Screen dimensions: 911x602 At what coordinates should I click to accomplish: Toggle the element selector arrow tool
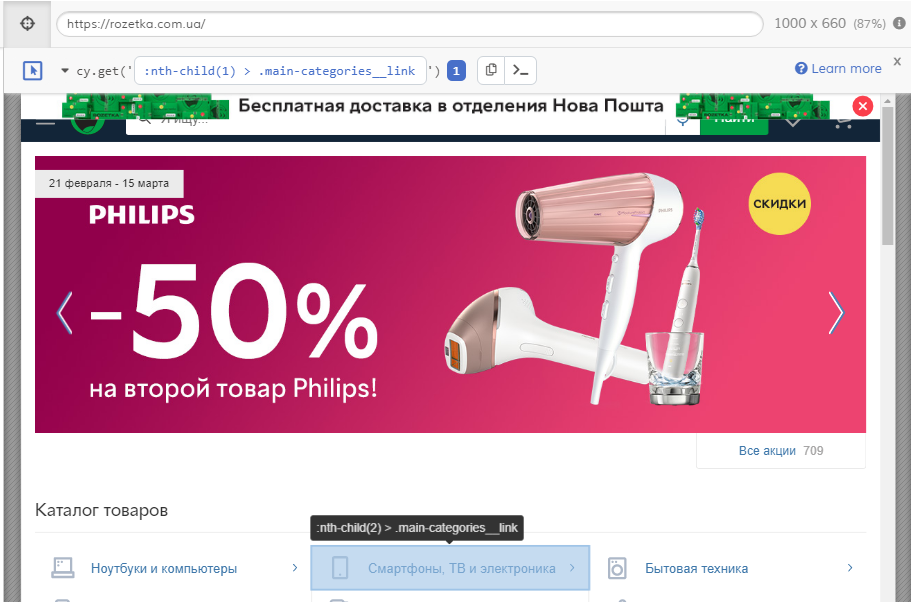pyautogui.click(x=33, y=71)
